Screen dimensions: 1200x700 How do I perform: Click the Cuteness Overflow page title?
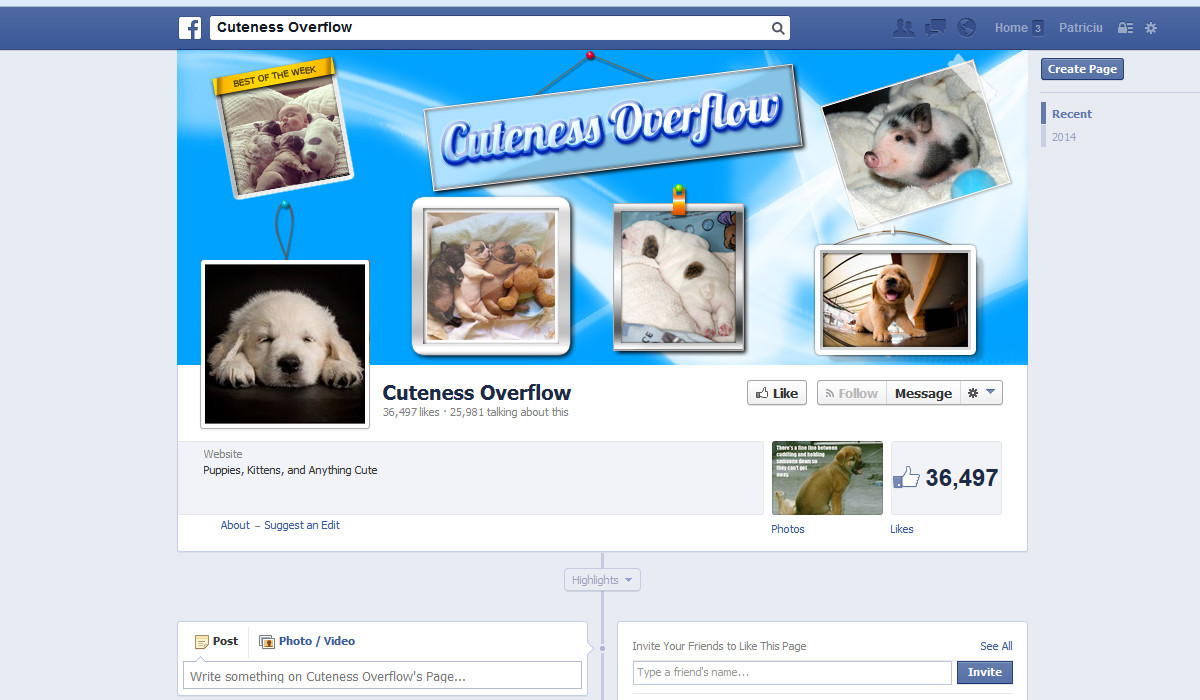click(477, 392)
